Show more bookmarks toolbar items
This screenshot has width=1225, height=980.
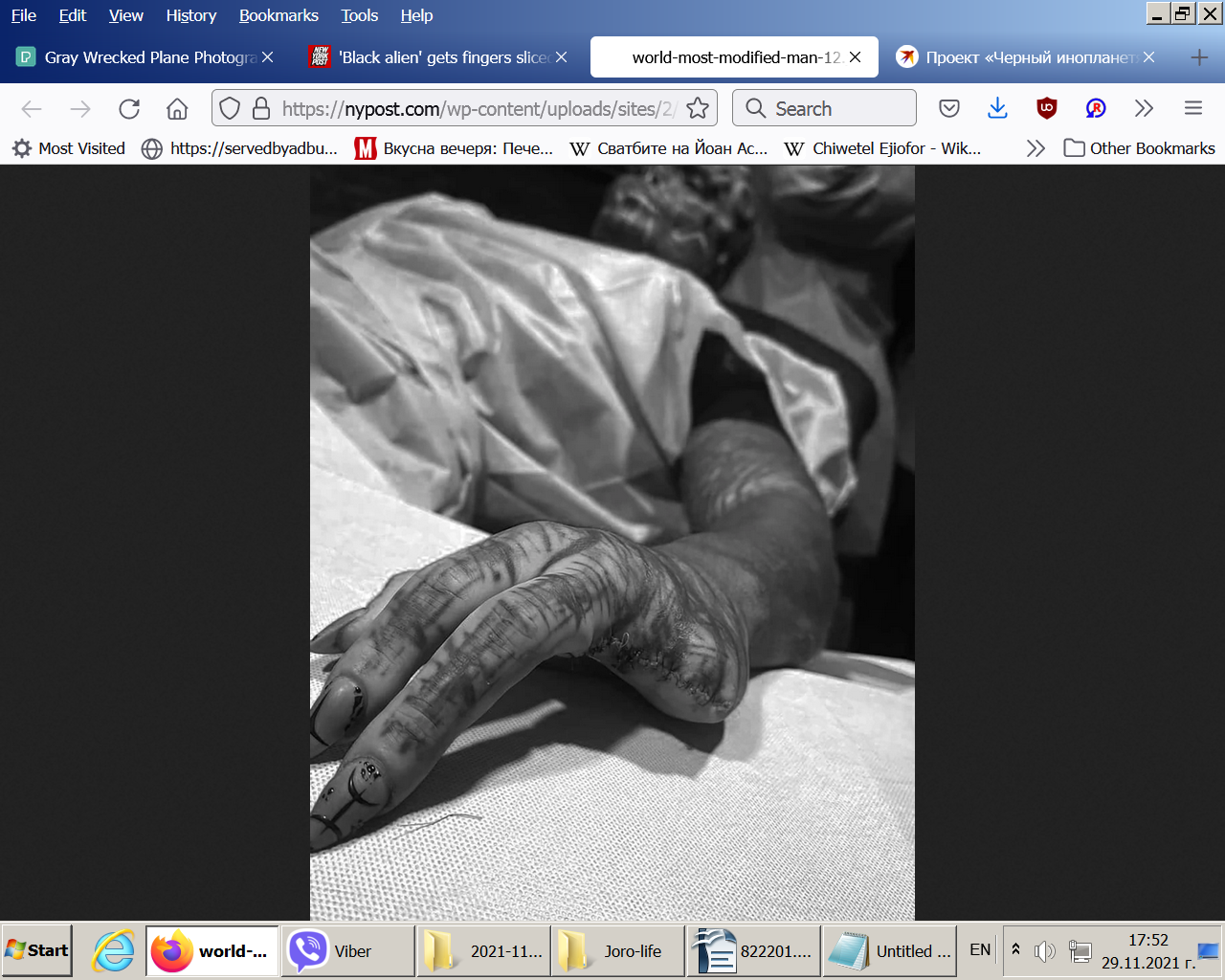click(x=1035, y=148)
